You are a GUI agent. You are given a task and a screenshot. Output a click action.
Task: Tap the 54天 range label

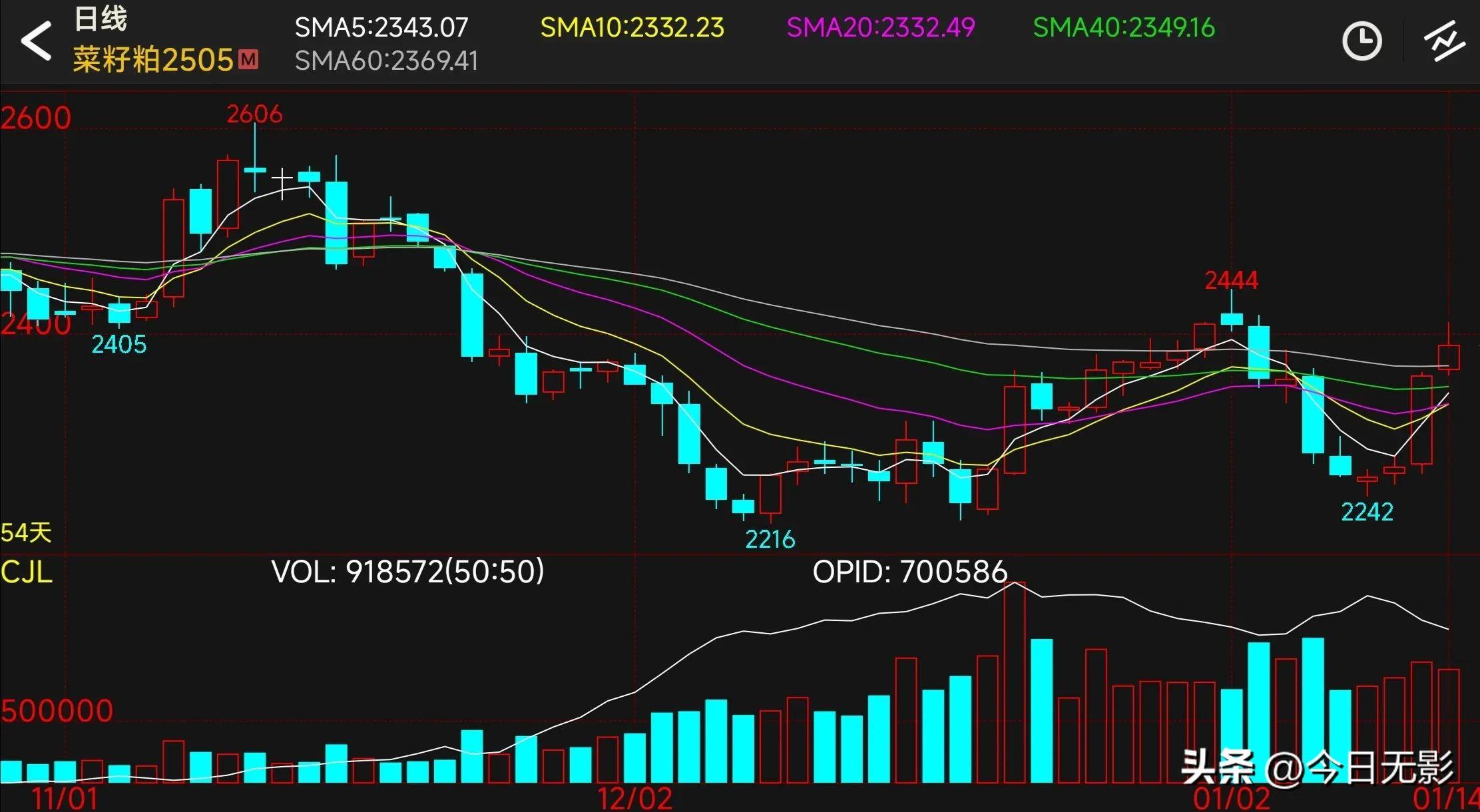[x=26, y=532]
